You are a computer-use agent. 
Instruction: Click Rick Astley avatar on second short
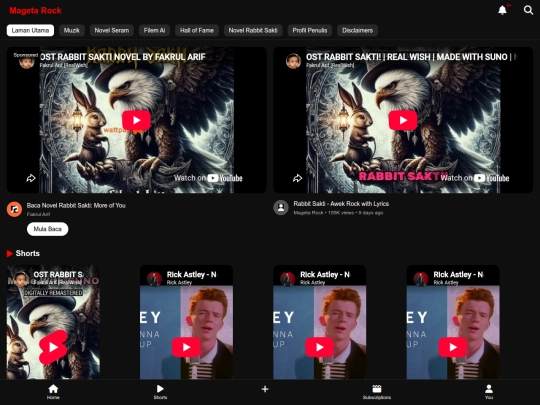[x=288, y=279]
